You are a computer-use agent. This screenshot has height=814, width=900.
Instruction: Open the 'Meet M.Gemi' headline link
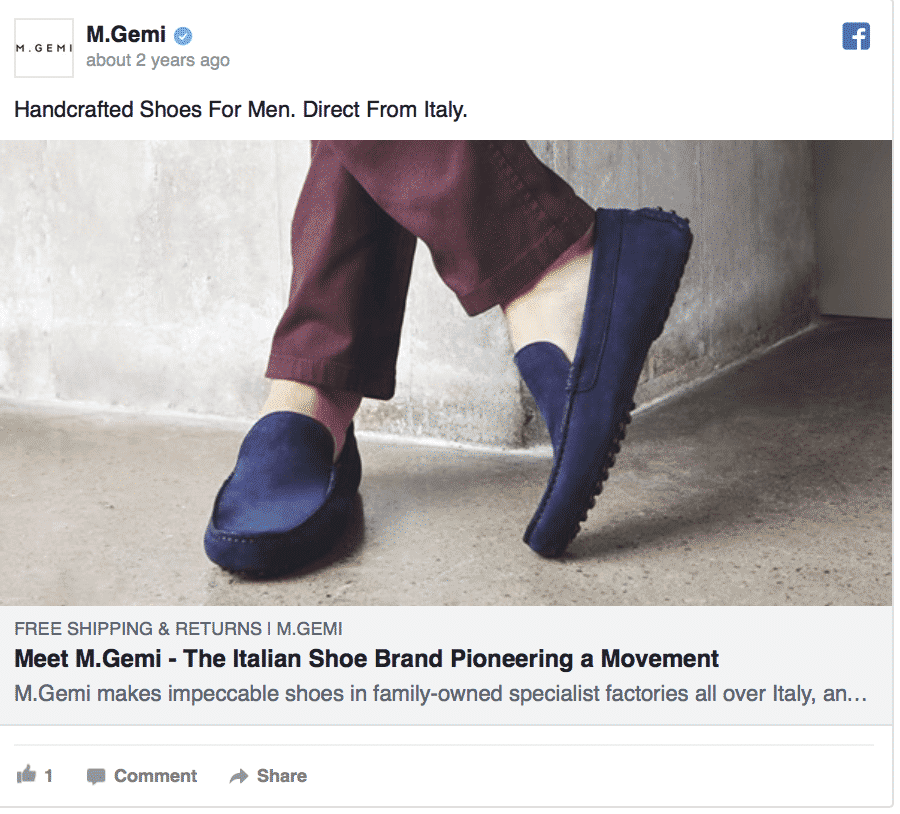click(366, 659)
